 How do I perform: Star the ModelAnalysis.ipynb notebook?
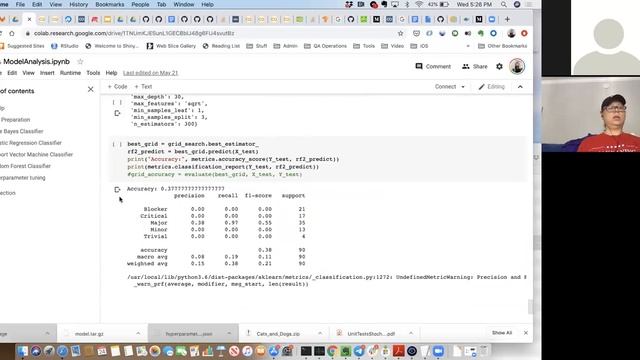coord(80,62)
